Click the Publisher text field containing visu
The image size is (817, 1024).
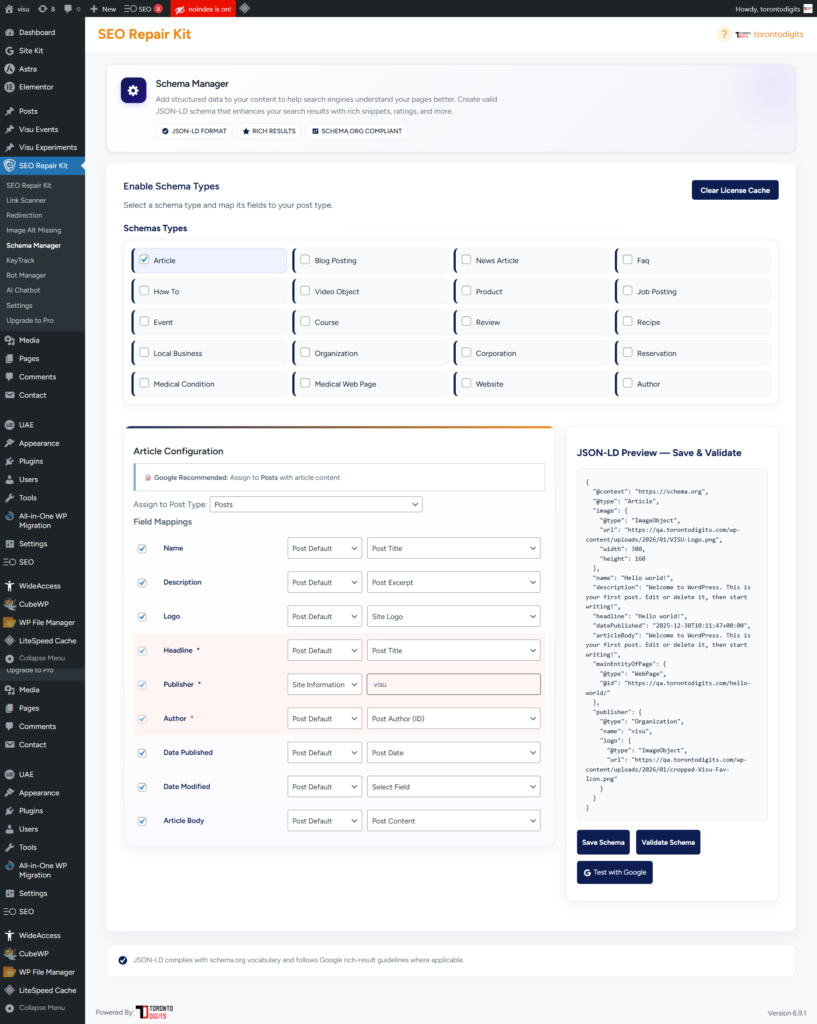point(453,685)
